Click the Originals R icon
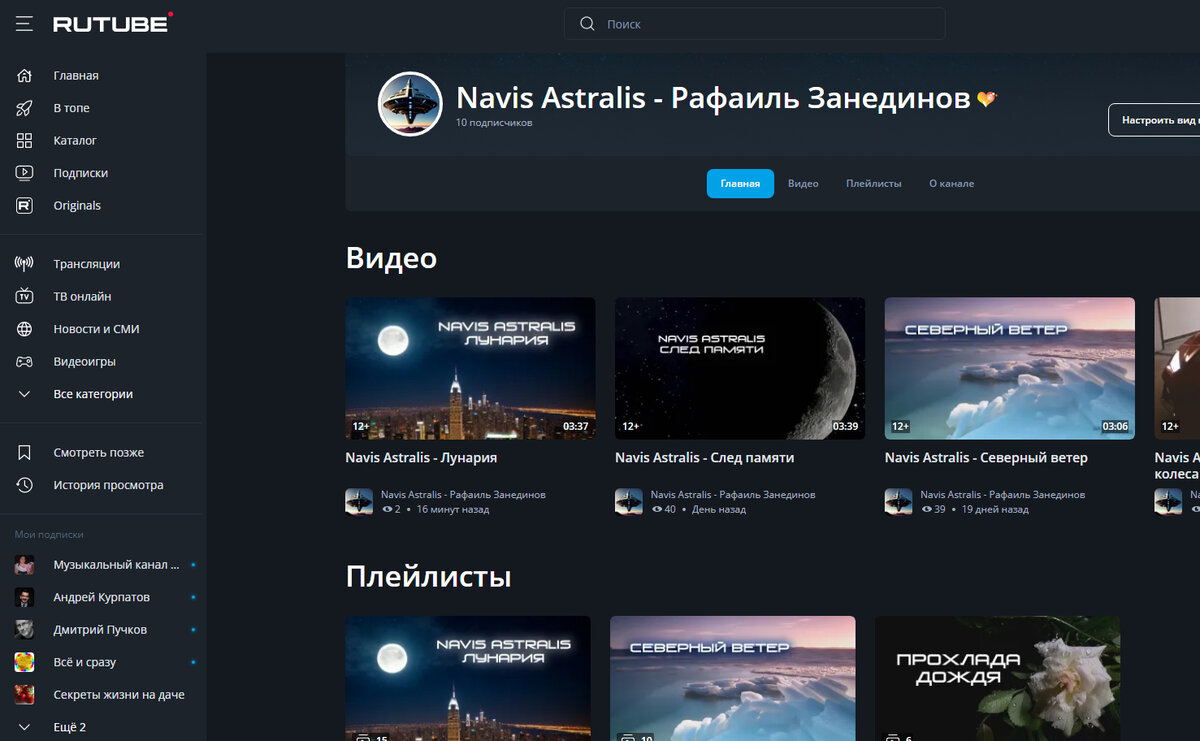 point(24,205)
